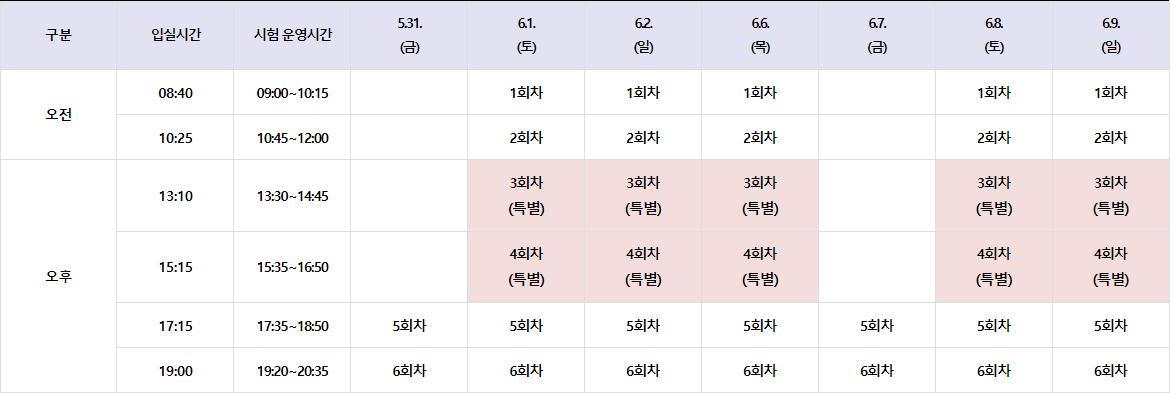The height and width of the screenshot is (393, 1170).
Task: Select 2회차 under the 6.8. column
Action: (x=994, y=138)
